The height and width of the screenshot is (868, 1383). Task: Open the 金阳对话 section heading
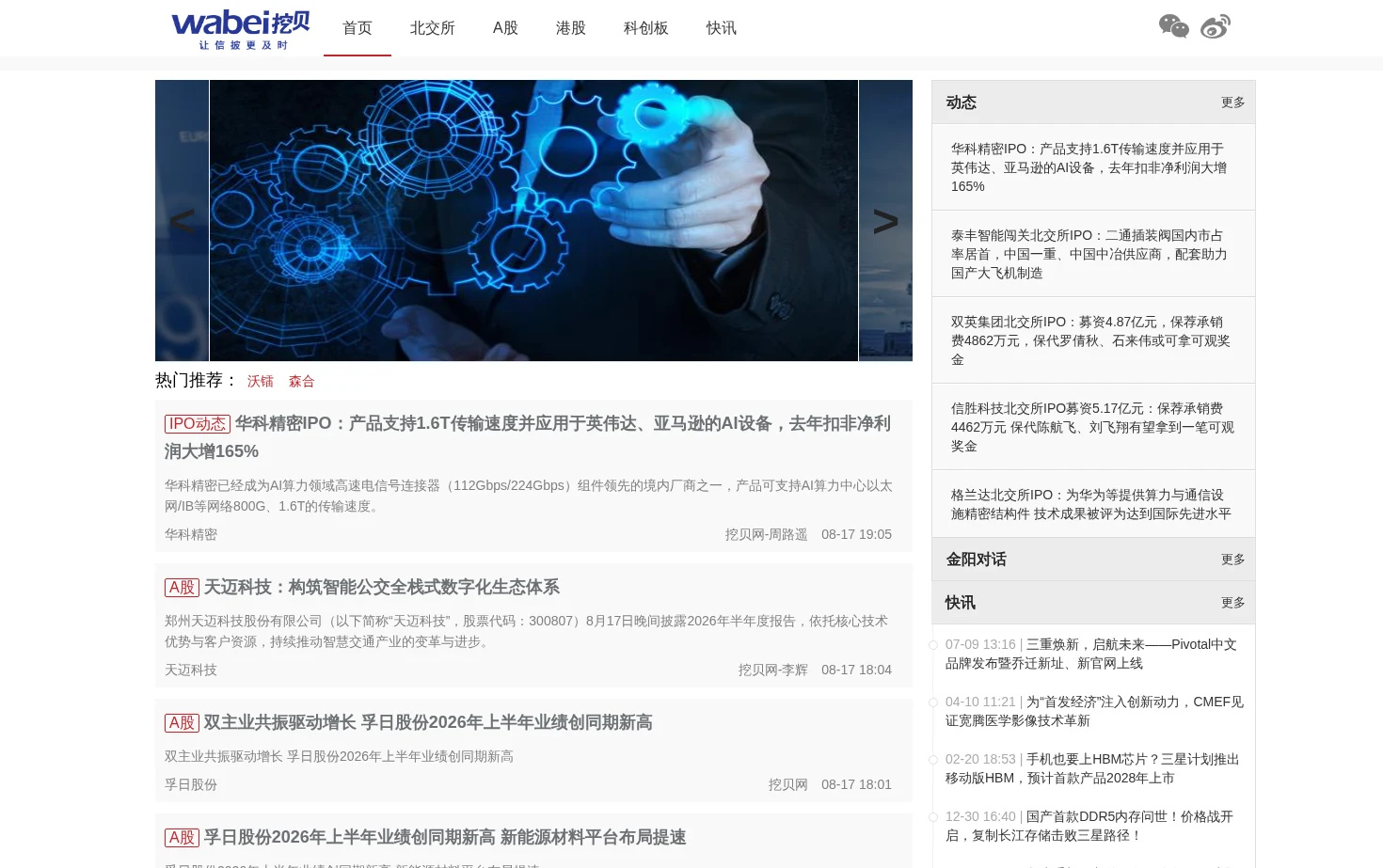pyautogui.click(x=977, y=560)
